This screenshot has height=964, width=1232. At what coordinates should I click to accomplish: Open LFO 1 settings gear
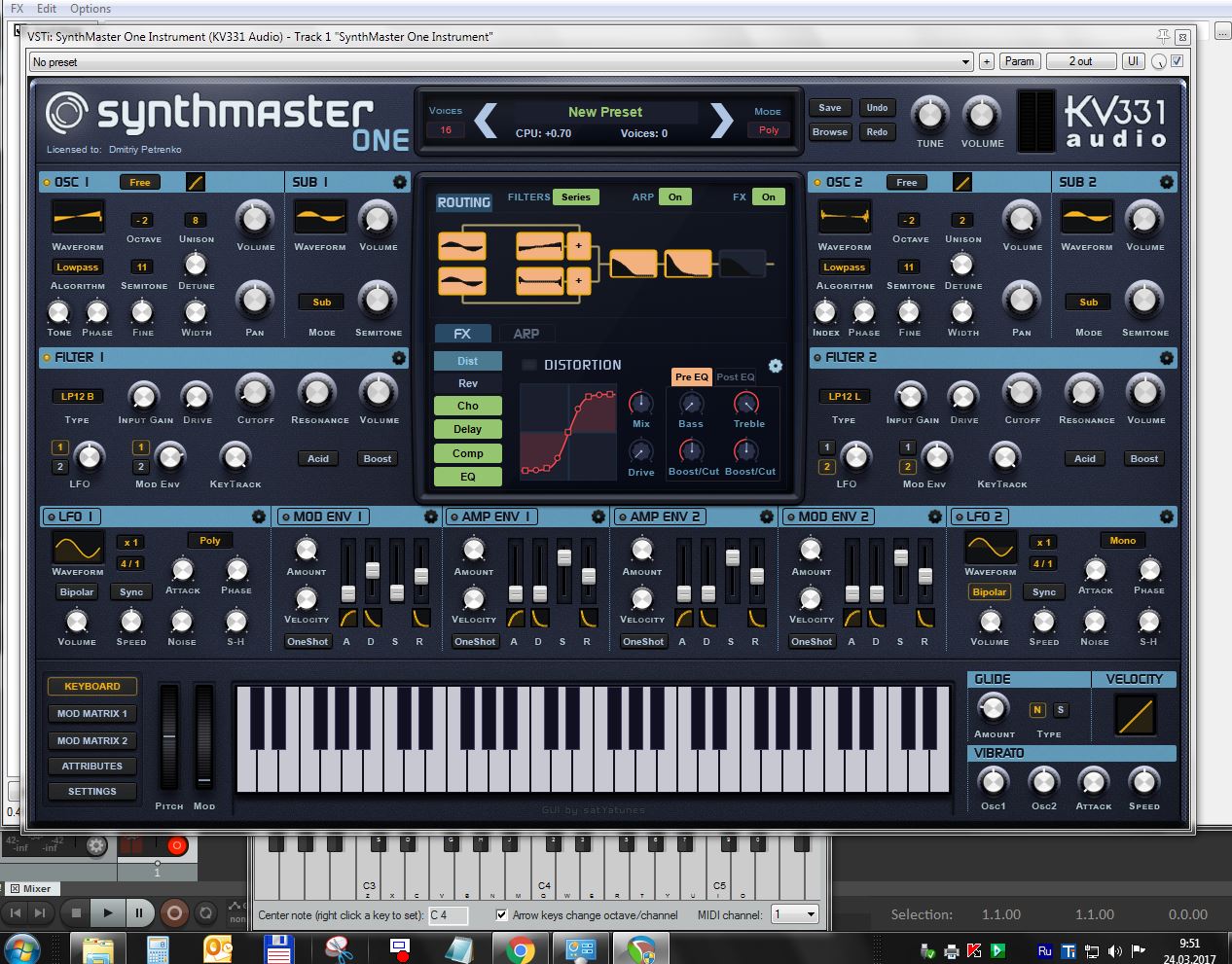pyautogui.click(x=259, y=517)
